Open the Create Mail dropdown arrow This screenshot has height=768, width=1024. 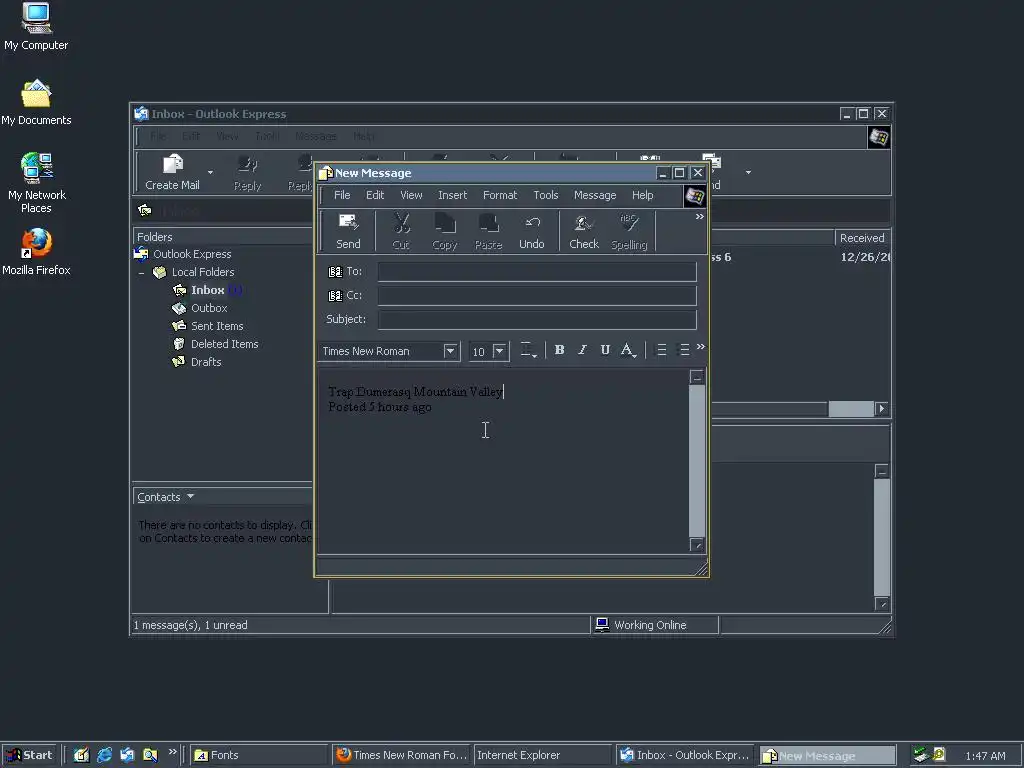[210, 172]
